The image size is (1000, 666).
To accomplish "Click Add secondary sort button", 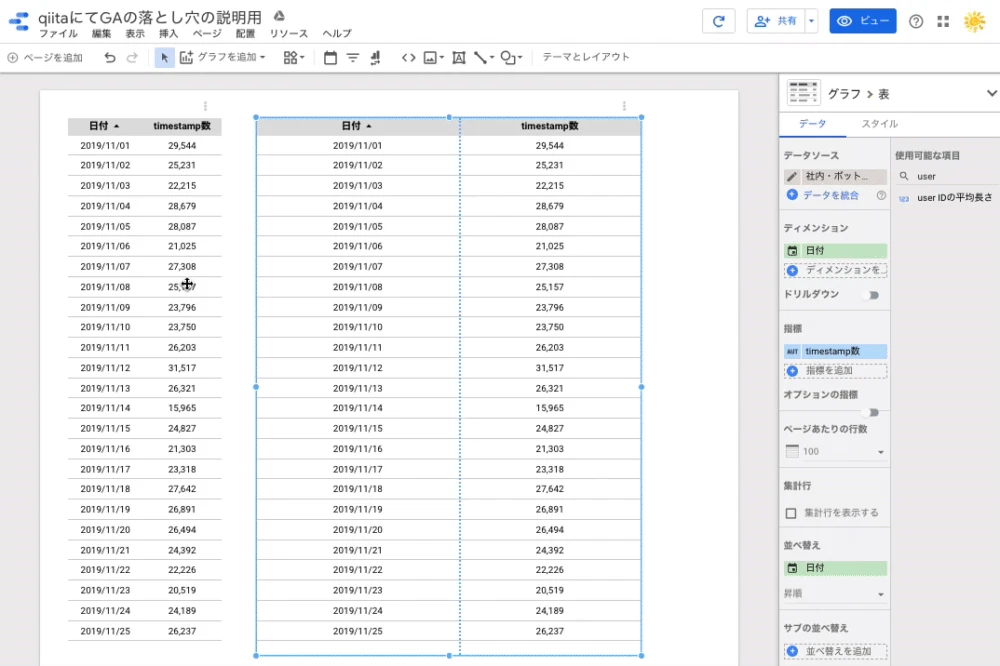I will [x=835, y=651].
